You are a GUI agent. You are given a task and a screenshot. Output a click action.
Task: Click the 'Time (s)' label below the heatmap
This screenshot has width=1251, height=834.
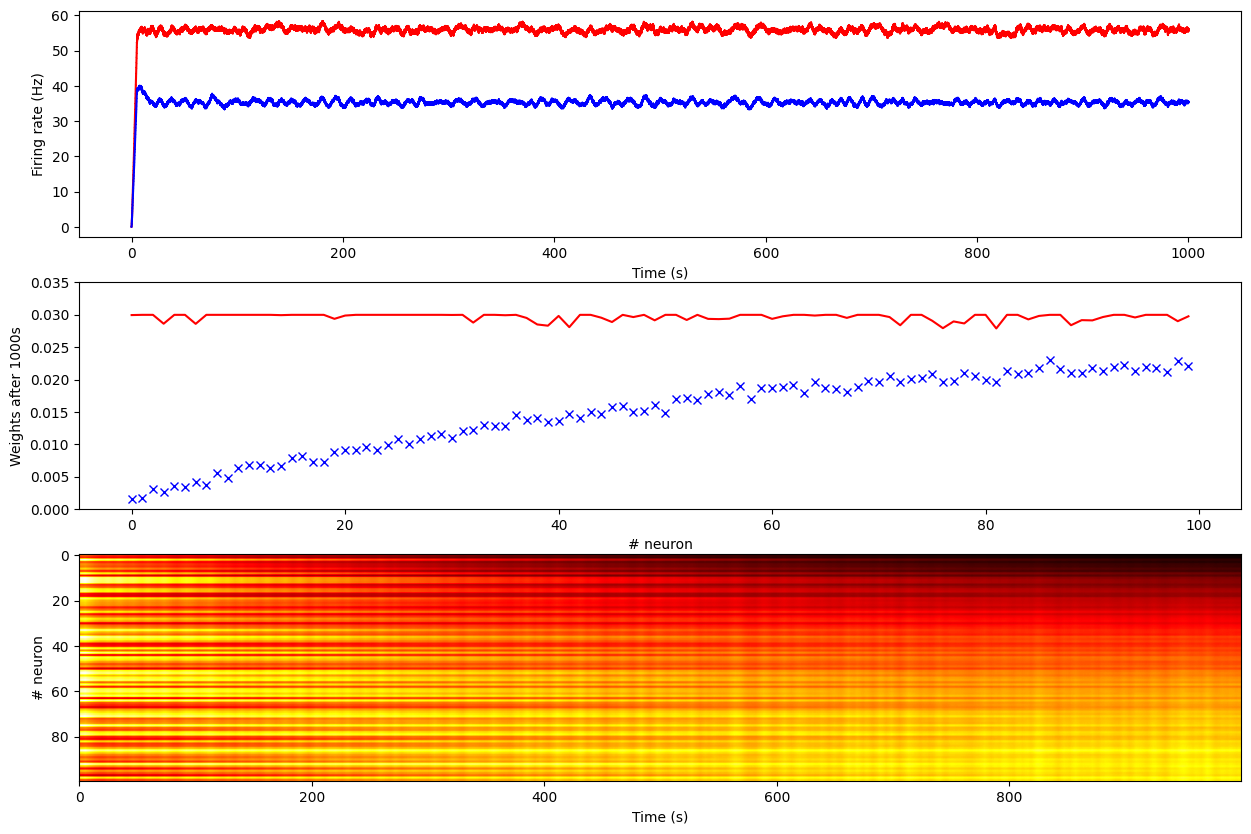(660, 817)
